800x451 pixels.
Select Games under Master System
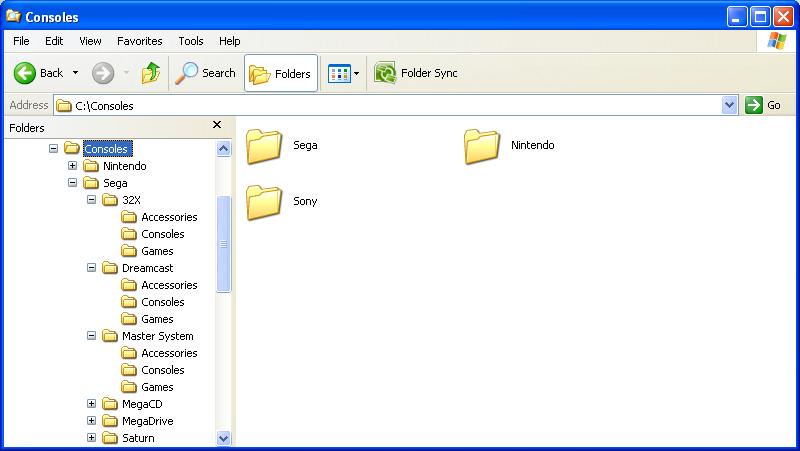tap(157, 387)
